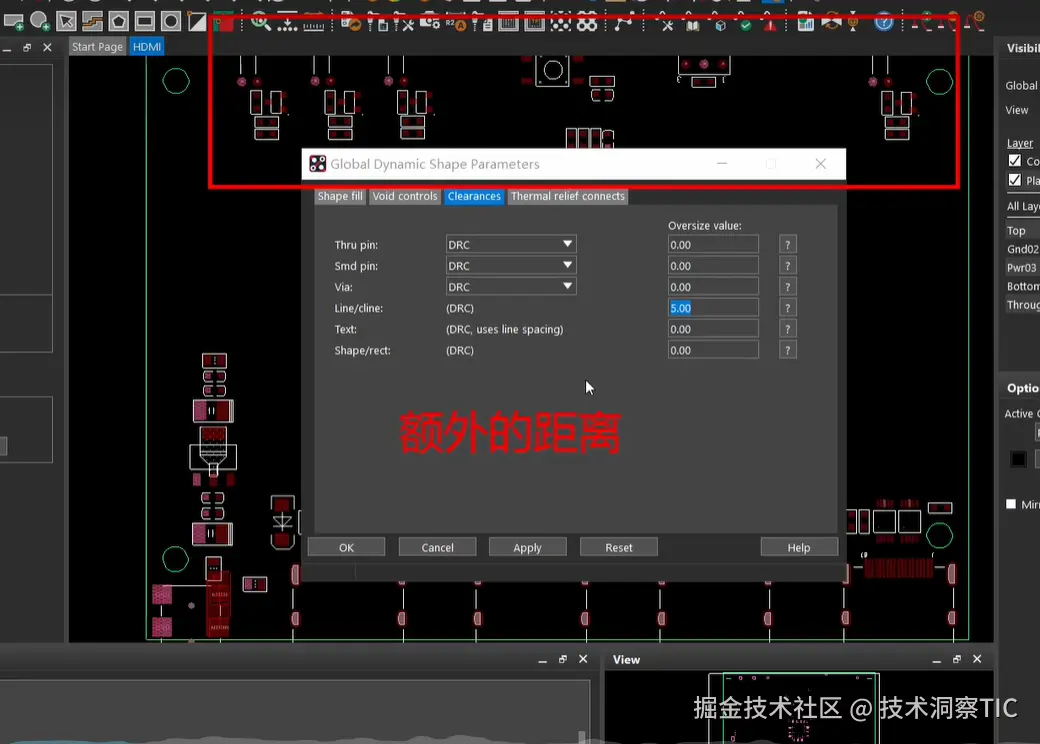The image size is (1040, 744).
Task: Select the add circular shape tool
Action: pos(40,22)
